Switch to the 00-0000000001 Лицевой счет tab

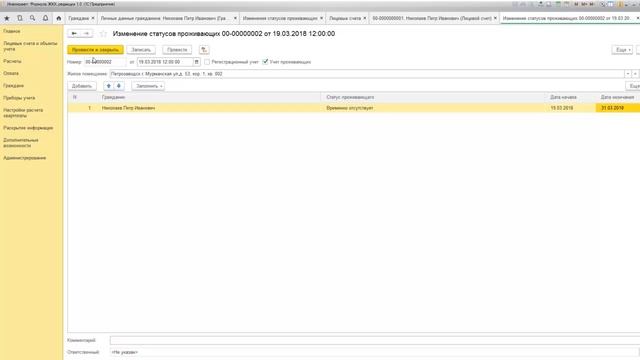432,18
